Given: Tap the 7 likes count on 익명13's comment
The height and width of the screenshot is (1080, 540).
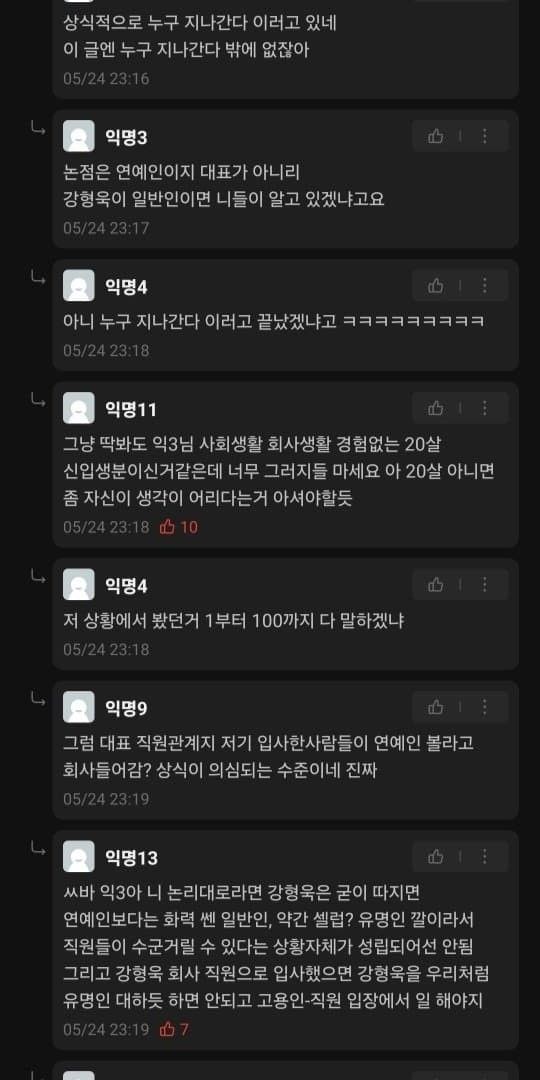Looking at the screenshot, I should coord(174,1029).
